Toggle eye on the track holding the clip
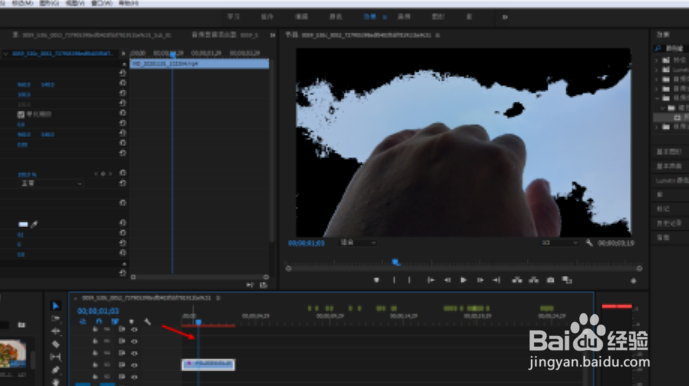The width and height of the screenshot is (689, 386). (x=134, y=364)
